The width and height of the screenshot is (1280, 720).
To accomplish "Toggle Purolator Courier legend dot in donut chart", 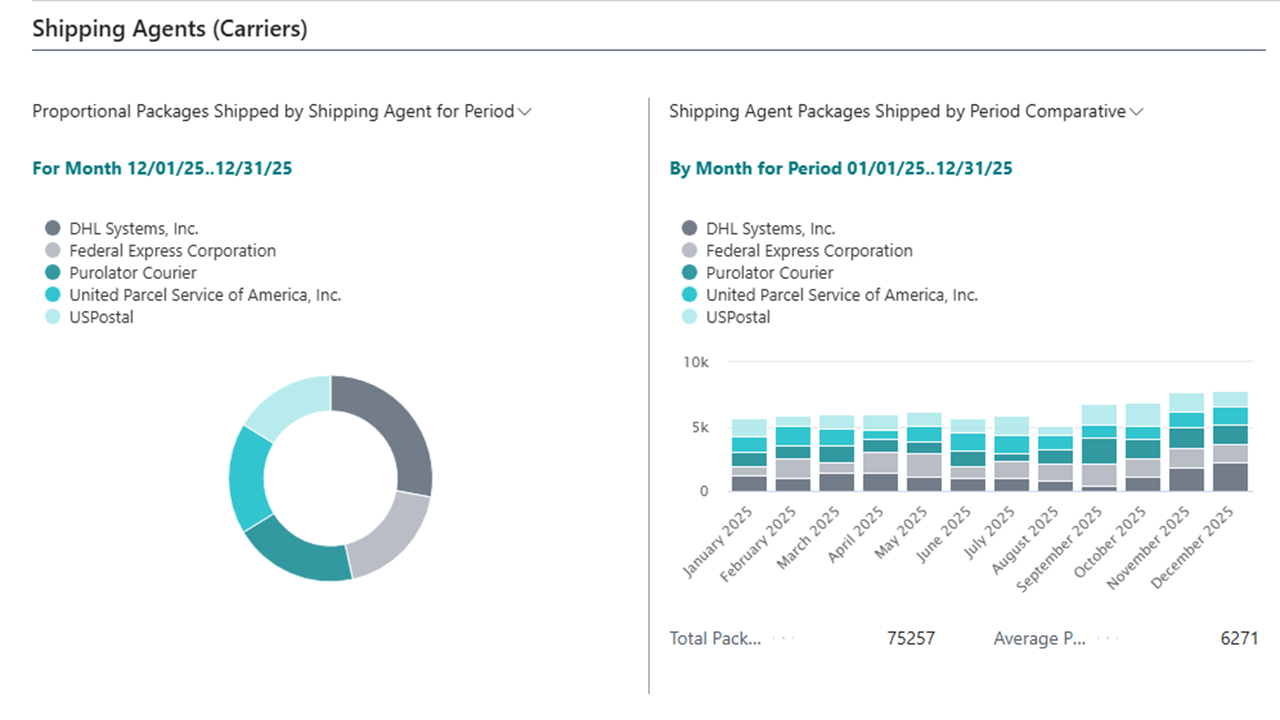I will click(53, 272).
